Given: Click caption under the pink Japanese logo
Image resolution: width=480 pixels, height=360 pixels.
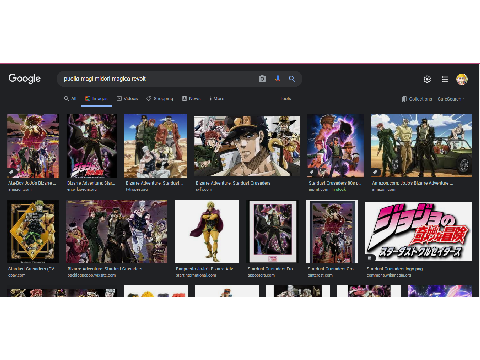Looking at the screenshot, I should tap(395, 269).
